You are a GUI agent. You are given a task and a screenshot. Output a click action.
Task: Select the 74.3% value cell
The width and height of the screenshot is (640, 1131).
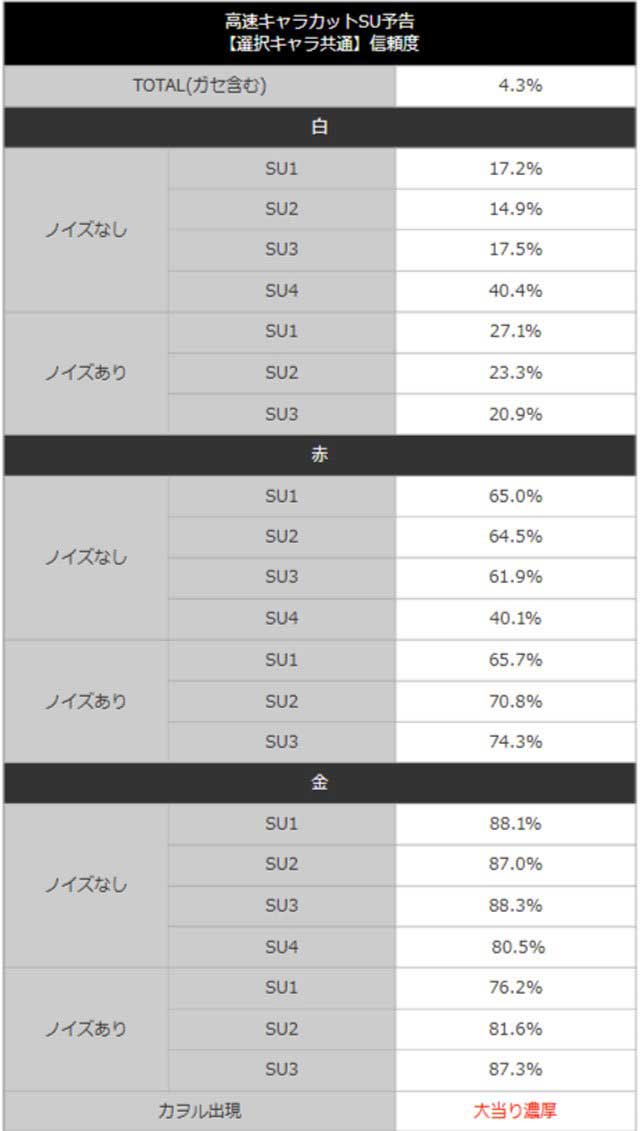coord(516,742)
